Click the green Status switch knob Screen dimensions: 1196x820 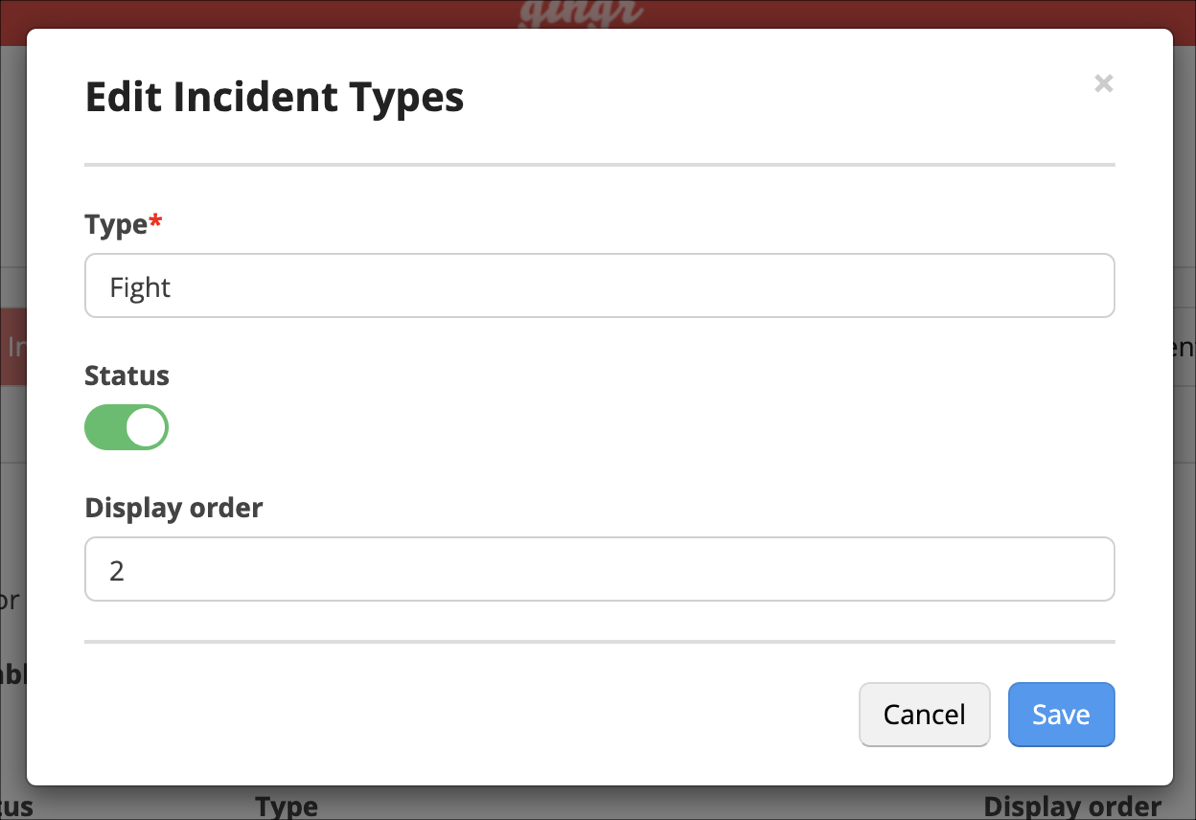click(x=144, y=426)
